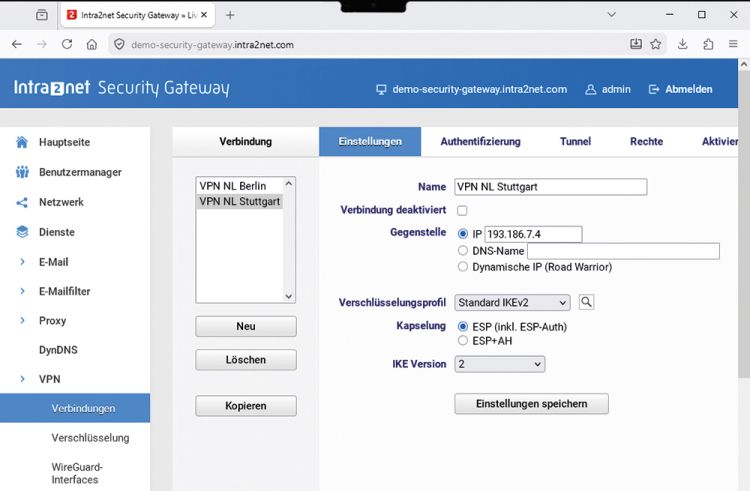Open Benutzermanager users icon

point(22,172)
